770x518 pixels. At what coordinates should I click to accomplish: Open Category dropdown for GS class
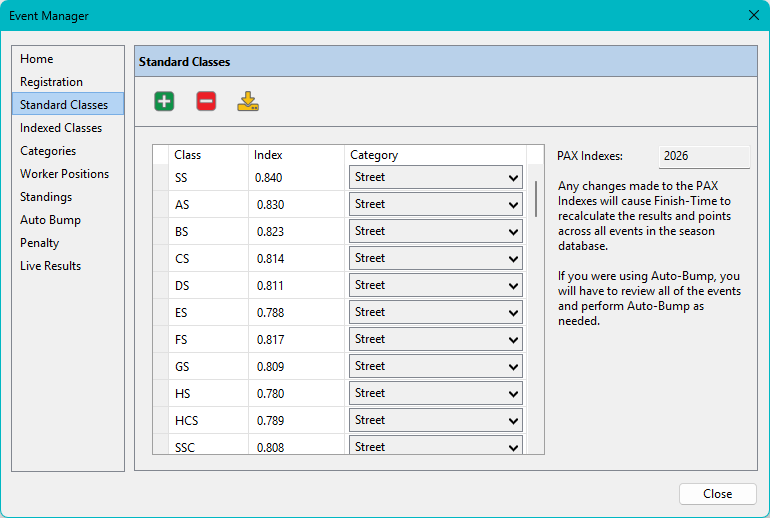pyautogui.click(x=436, y=366)
